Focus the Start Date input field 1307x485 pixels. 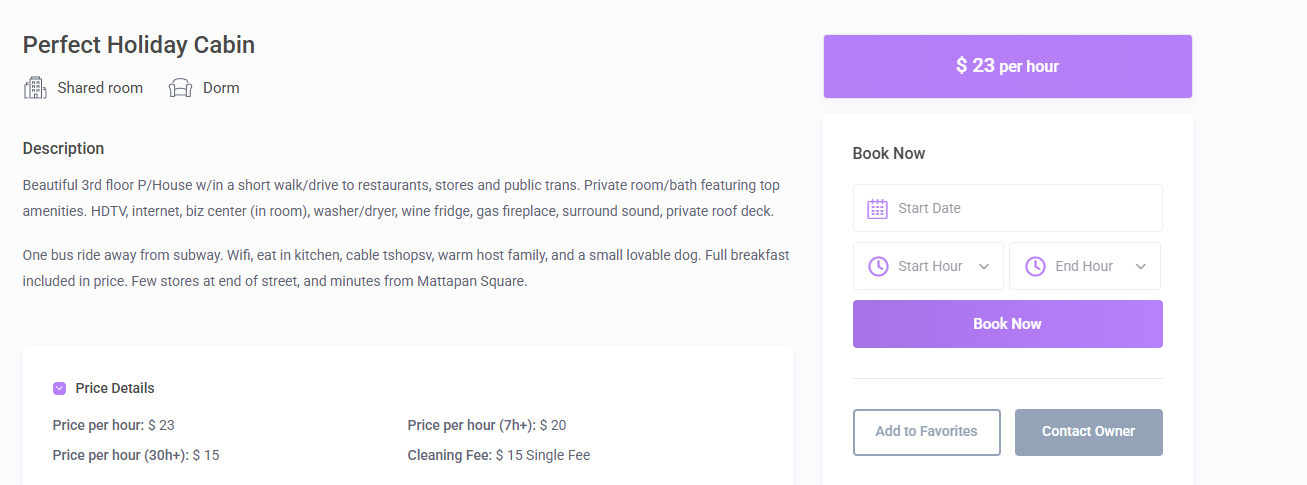(x=1020, y=208)
